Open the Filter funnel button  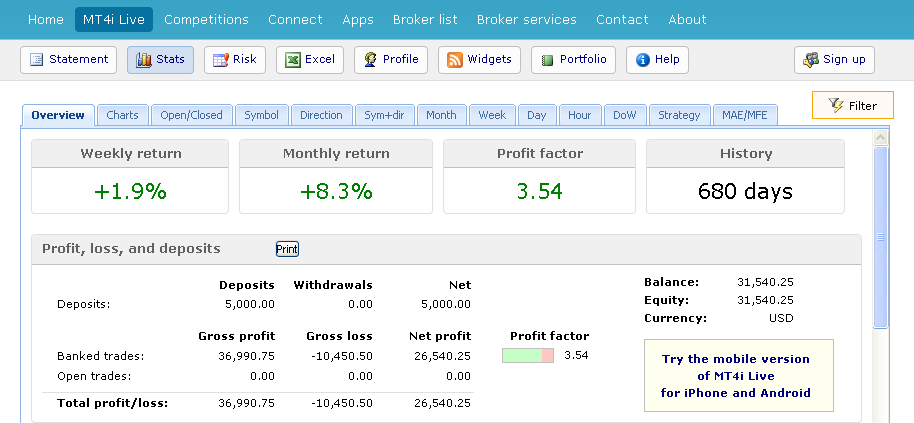pyautogui.click(x=852, y=105)
